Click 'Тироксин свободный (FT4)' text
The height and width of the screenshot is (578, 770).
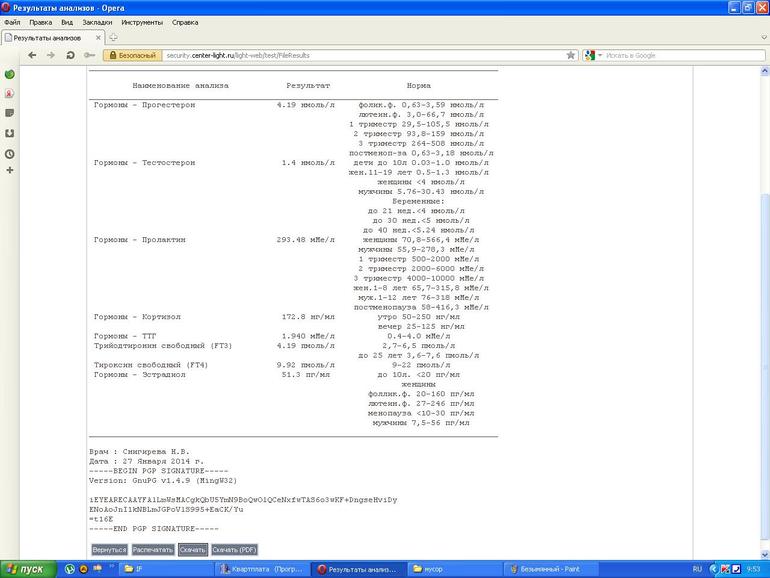tap(151, 365)
